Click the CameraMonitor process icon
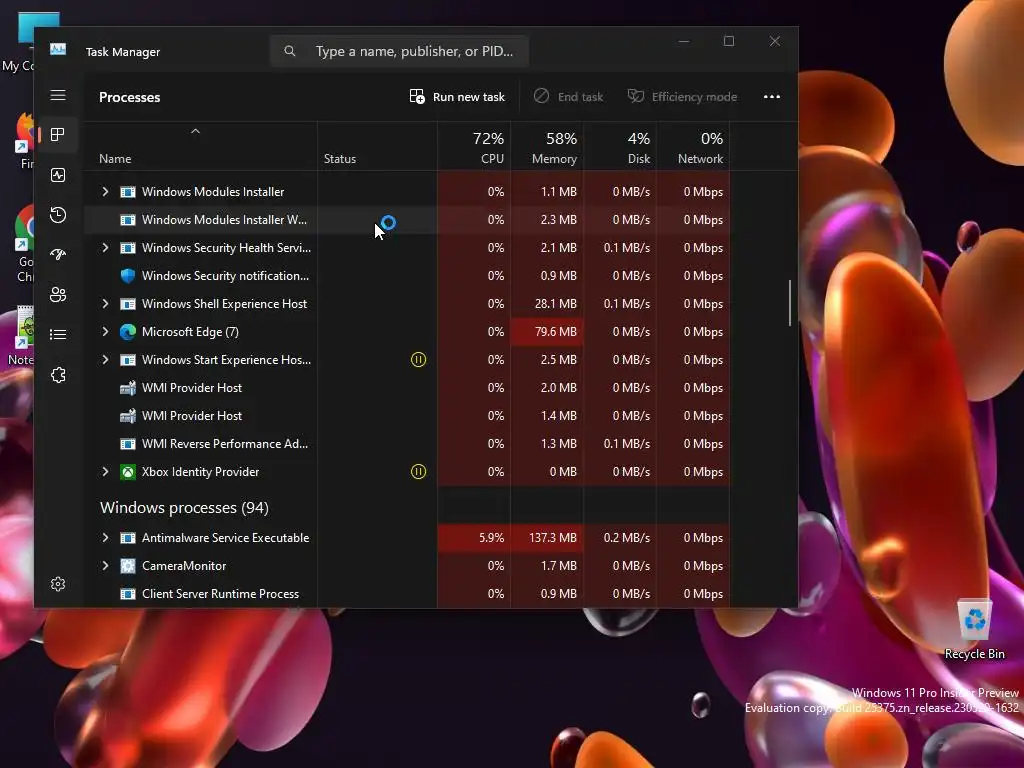Image resolution: width=1024 pixels, height=768 pixels. [128, 566]
